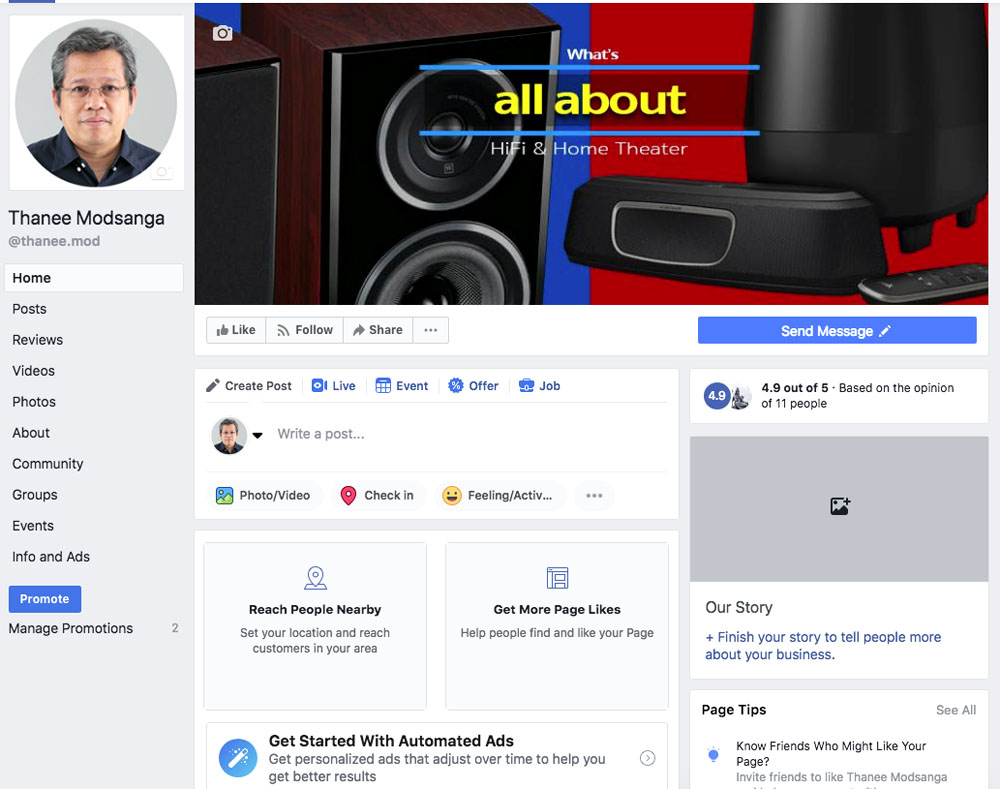Toggle Follow for this page
This screenshot has height=789, width=1000.
[x=304, y=330]
